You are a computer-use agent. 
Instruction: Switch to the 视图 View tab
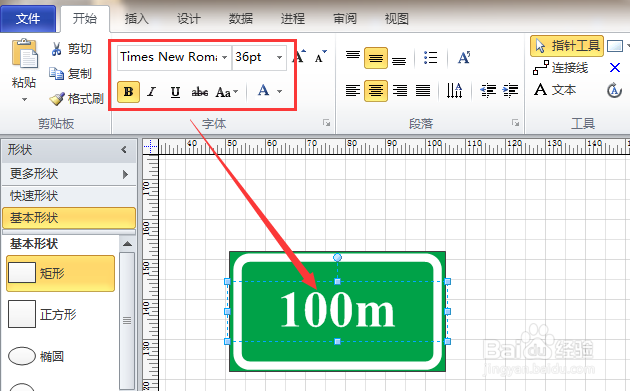click(x=397, y=18)
